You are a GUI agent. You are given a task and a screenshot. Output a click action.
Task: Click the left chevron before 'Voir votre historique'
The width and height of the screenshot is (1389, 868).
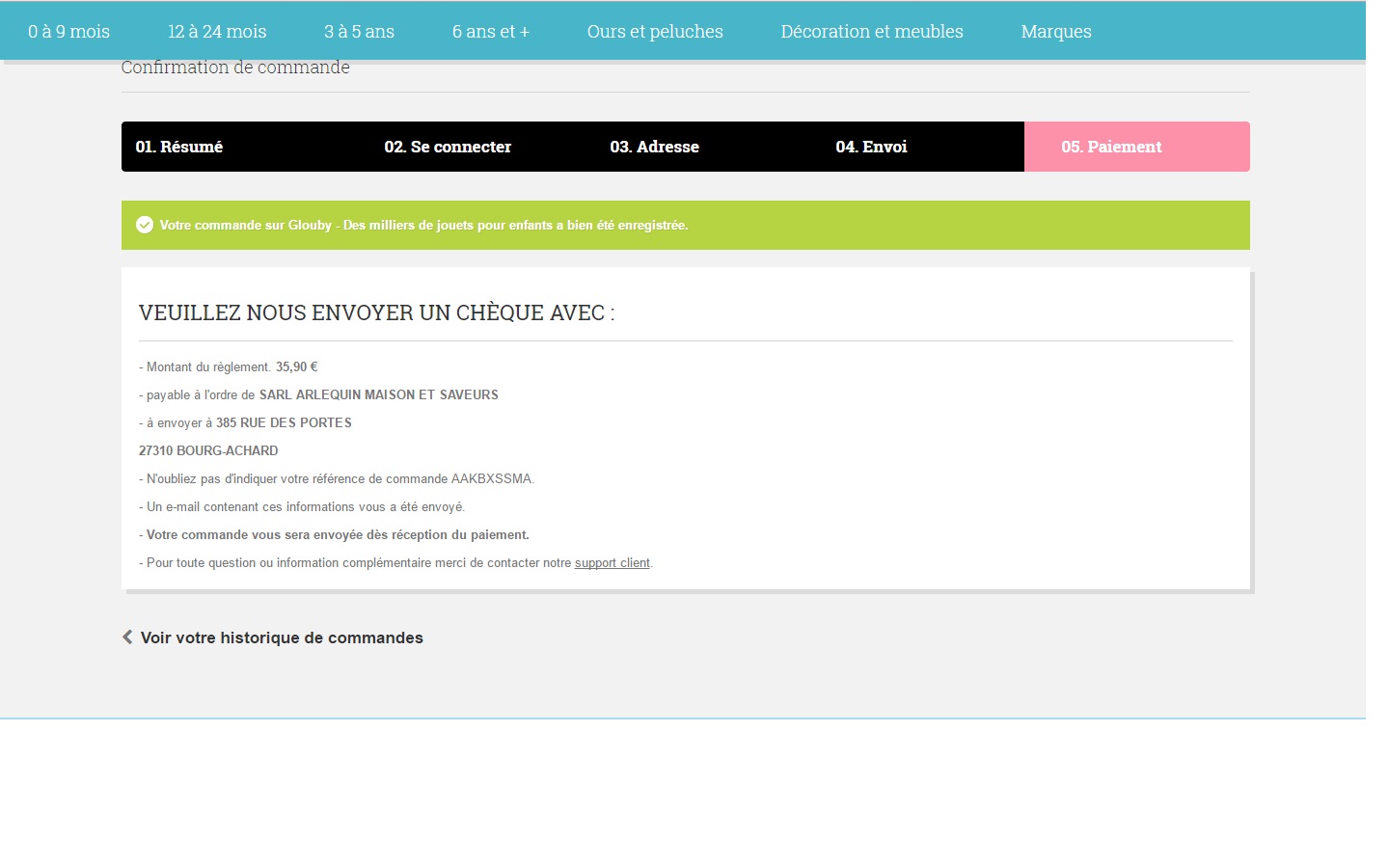127,637
